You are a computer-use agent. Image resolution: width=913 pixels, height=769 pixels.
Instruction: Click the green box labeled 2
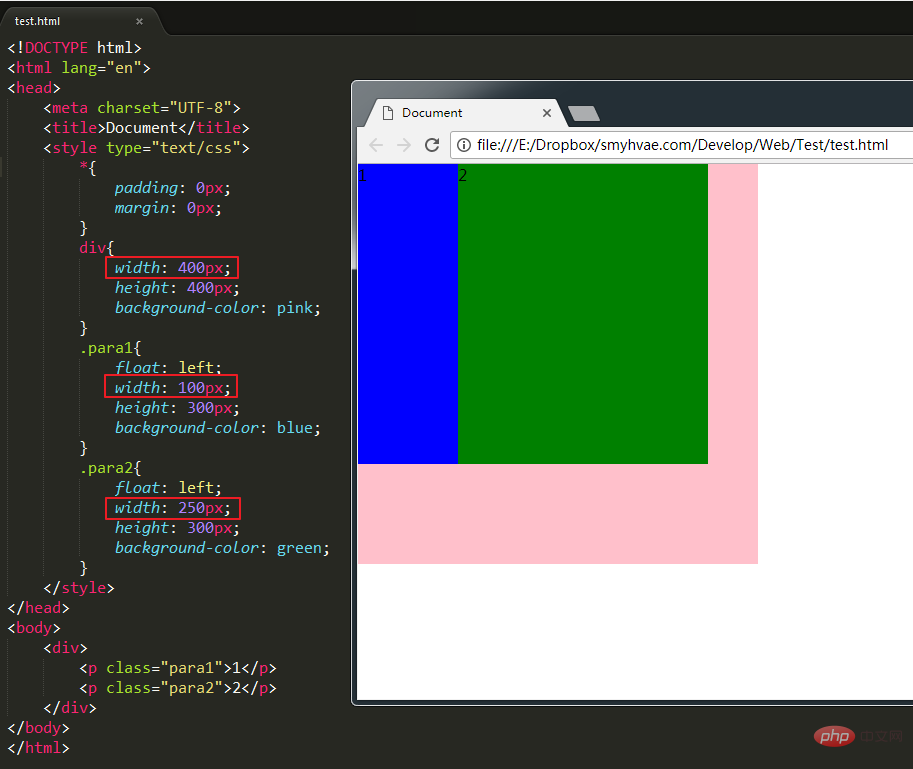[x=583, y=314]
